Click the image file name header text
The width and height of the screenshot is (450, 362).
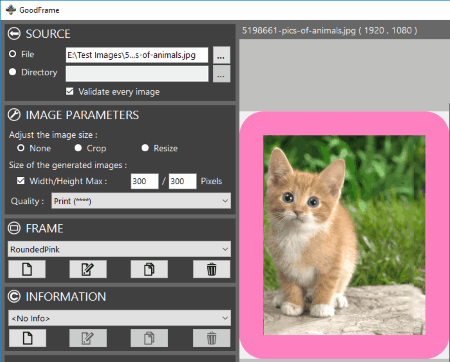pos(329,31)
